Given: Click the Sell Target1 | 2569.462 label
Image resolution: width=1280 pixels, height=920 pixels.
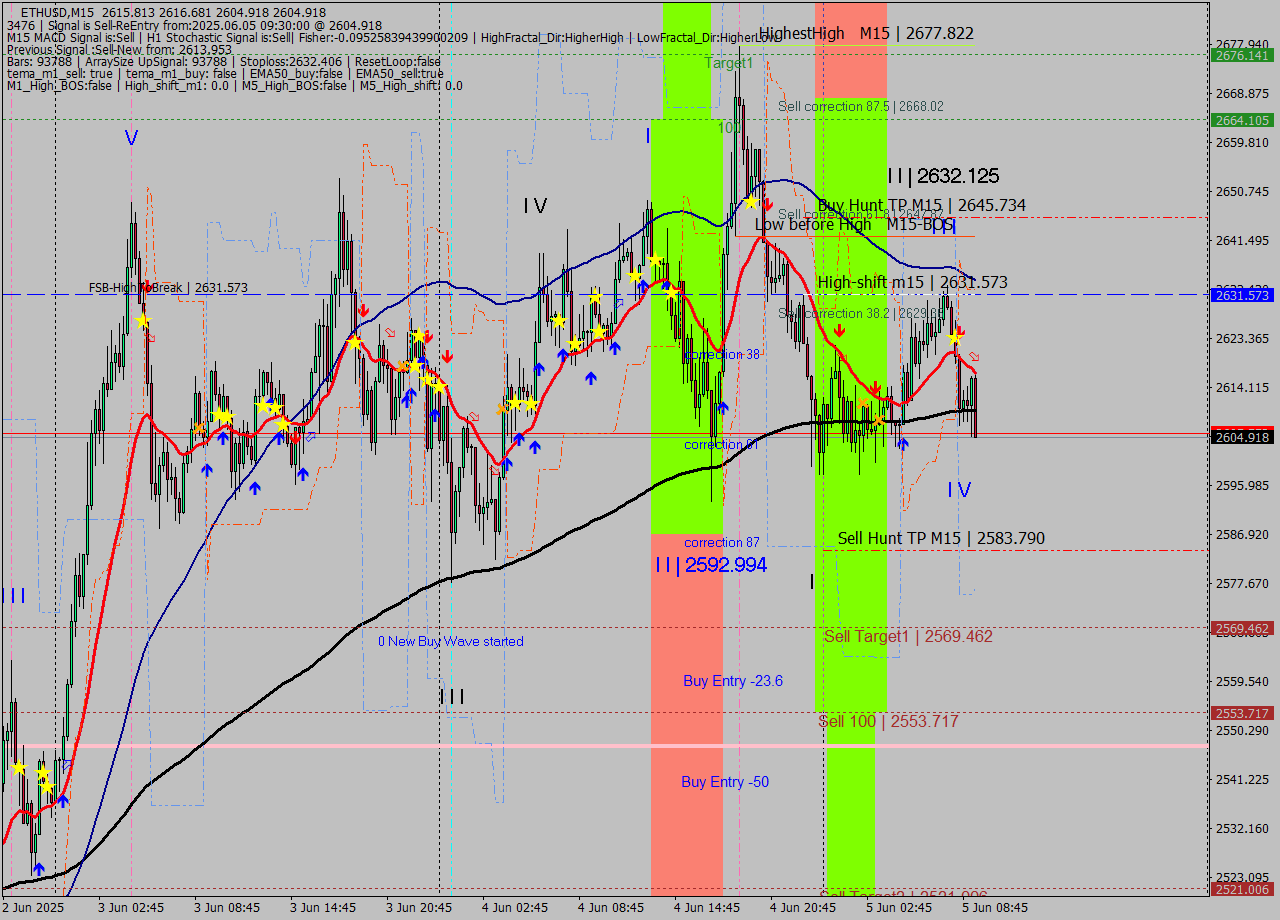Looking at the screenshot, I should 907,636.
